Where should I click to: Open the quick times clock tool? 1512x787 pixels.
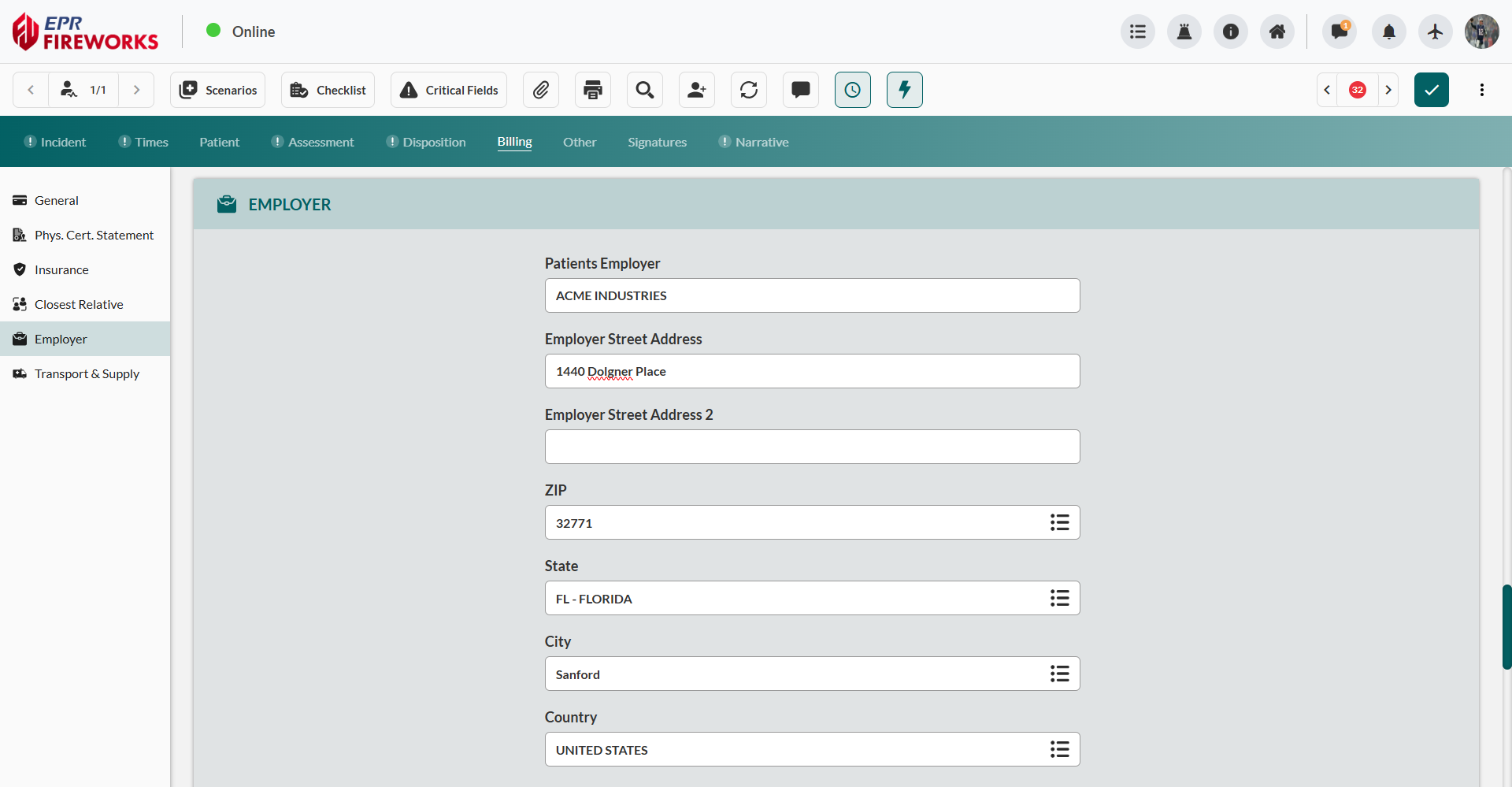[x=852, y=90]
